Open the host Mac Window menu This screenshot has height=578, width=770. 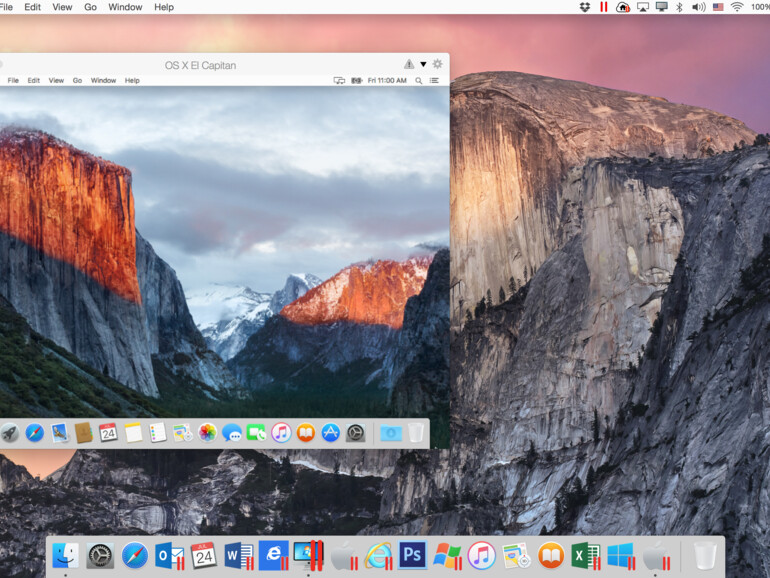[x=125, y=7]
